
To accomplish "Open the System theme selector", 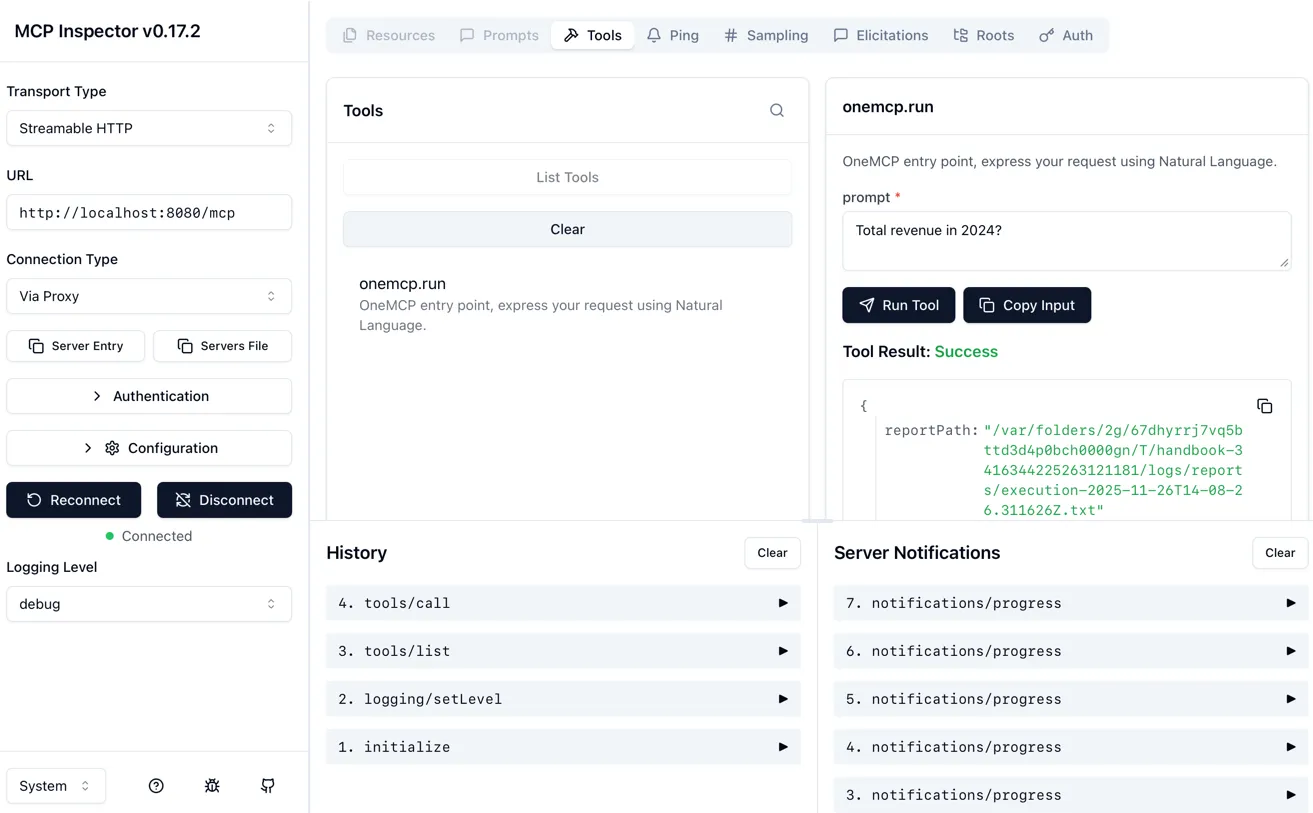I will pyautogui.click(x=55, y=786).
